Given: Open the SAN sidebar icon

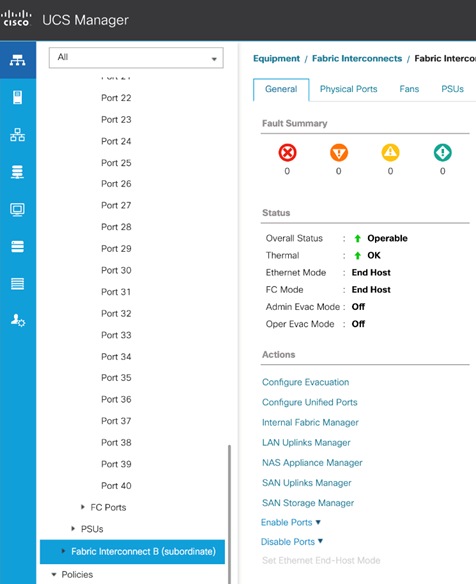Looking at the screenshot, I should point(18,172).
